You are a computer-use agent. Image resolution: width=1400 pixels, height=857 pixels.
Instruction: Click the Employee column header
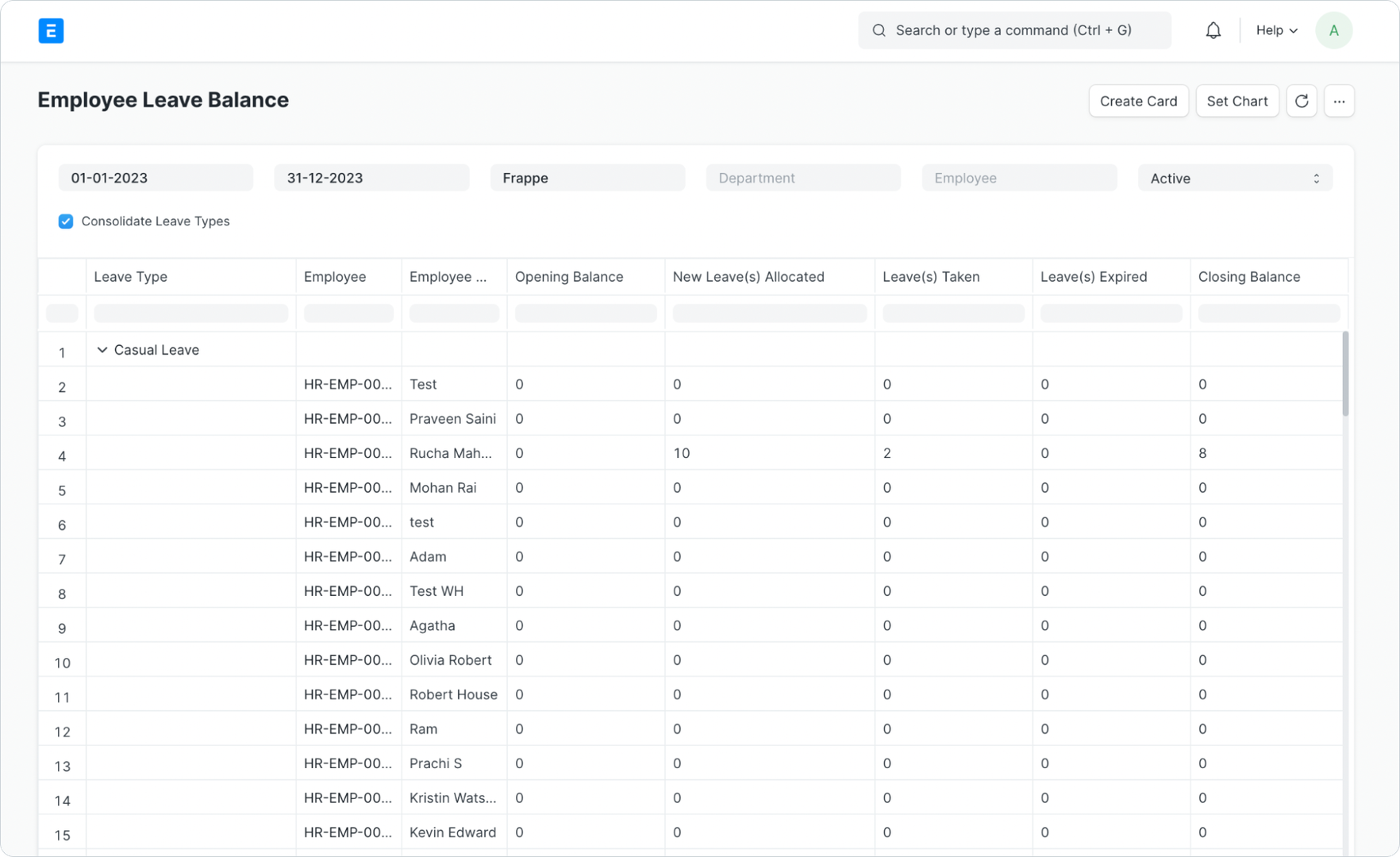[x=348, y=277]
